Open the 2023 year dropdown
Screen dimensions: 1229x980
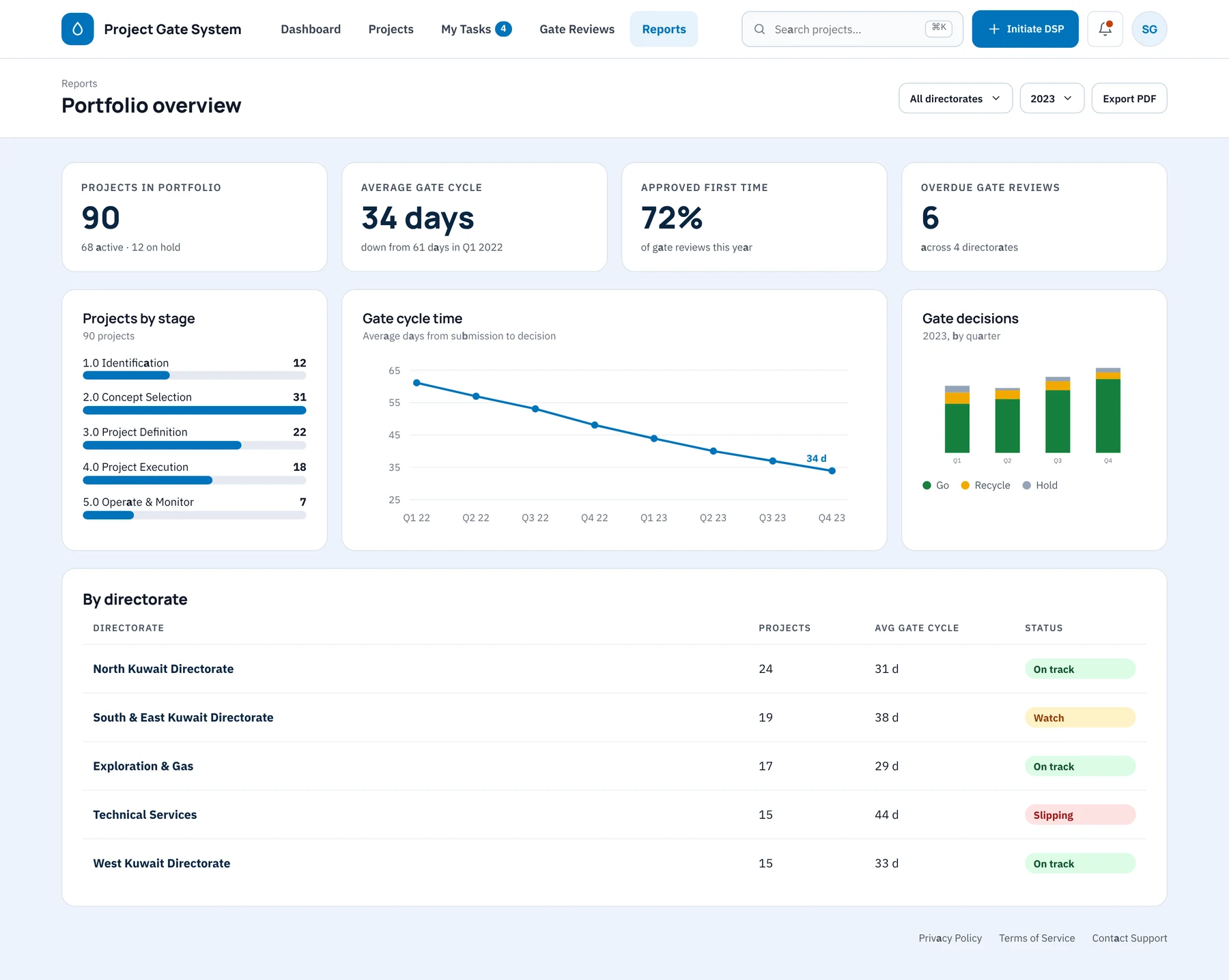[x=1051, y=98]
